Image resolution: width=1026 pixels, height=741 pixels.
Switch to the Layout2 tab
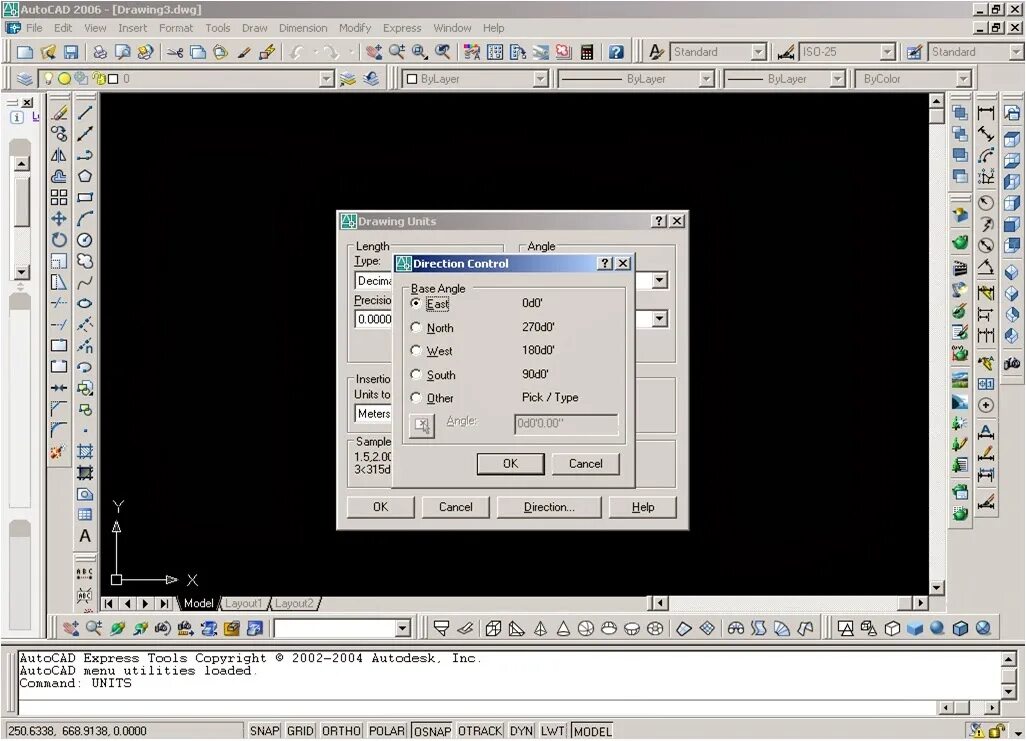tap(294, 604)
